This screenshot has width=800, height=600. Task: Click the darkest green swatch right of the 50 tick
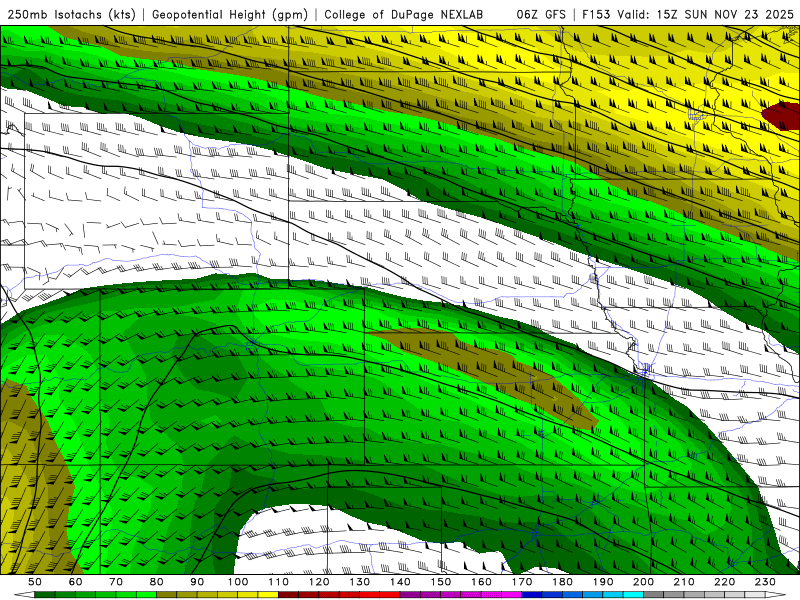45,595
